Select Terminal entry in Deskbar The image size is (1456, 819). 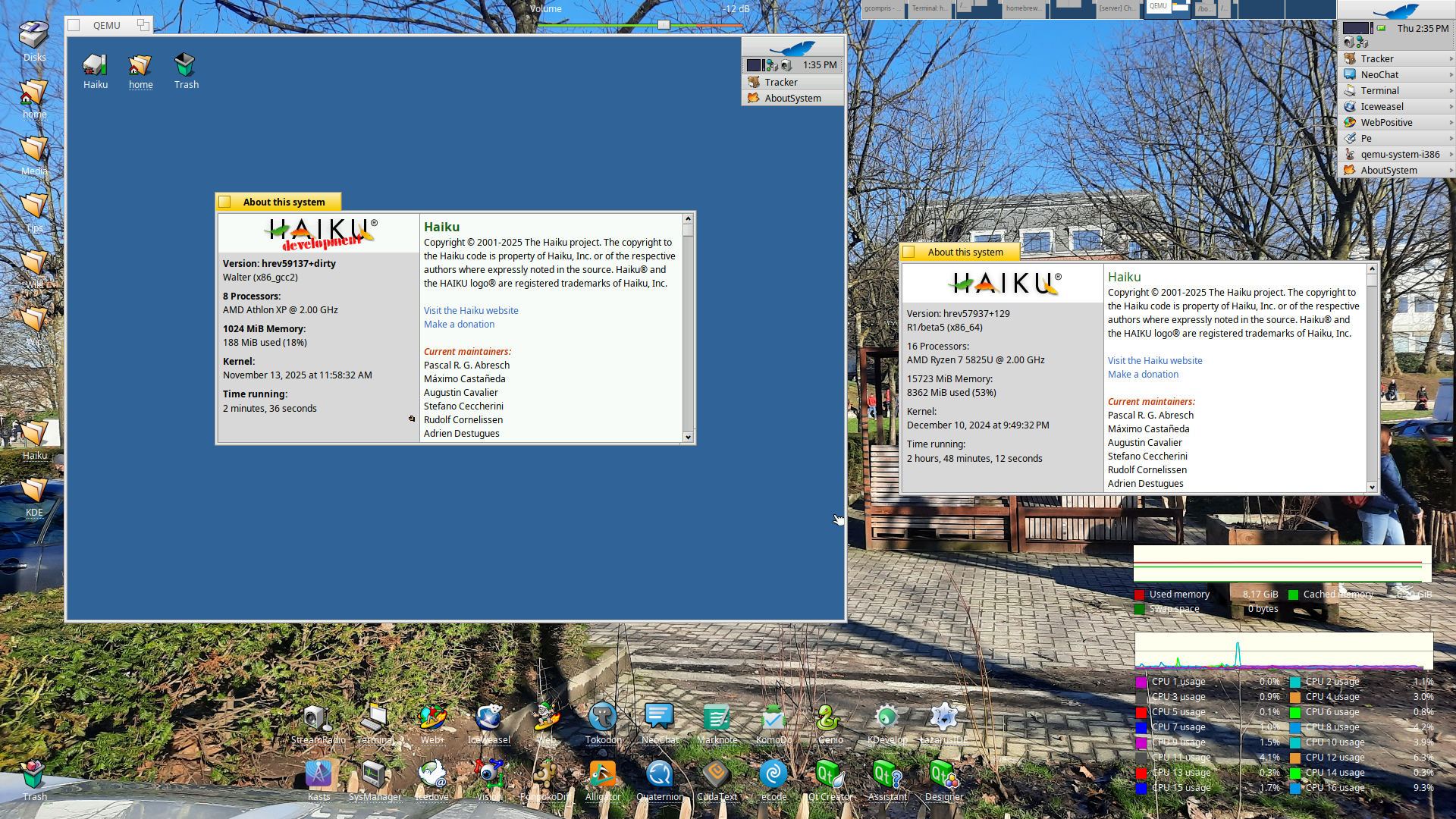click(1379, 90)
